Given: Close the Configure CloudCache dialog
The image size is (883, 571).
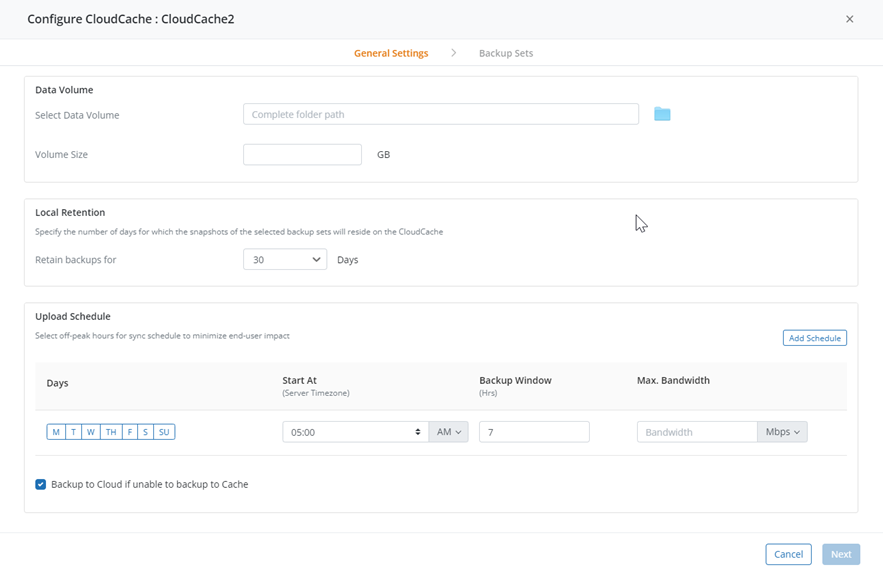Looking at the screenshot, I should (x=849, y=19).
